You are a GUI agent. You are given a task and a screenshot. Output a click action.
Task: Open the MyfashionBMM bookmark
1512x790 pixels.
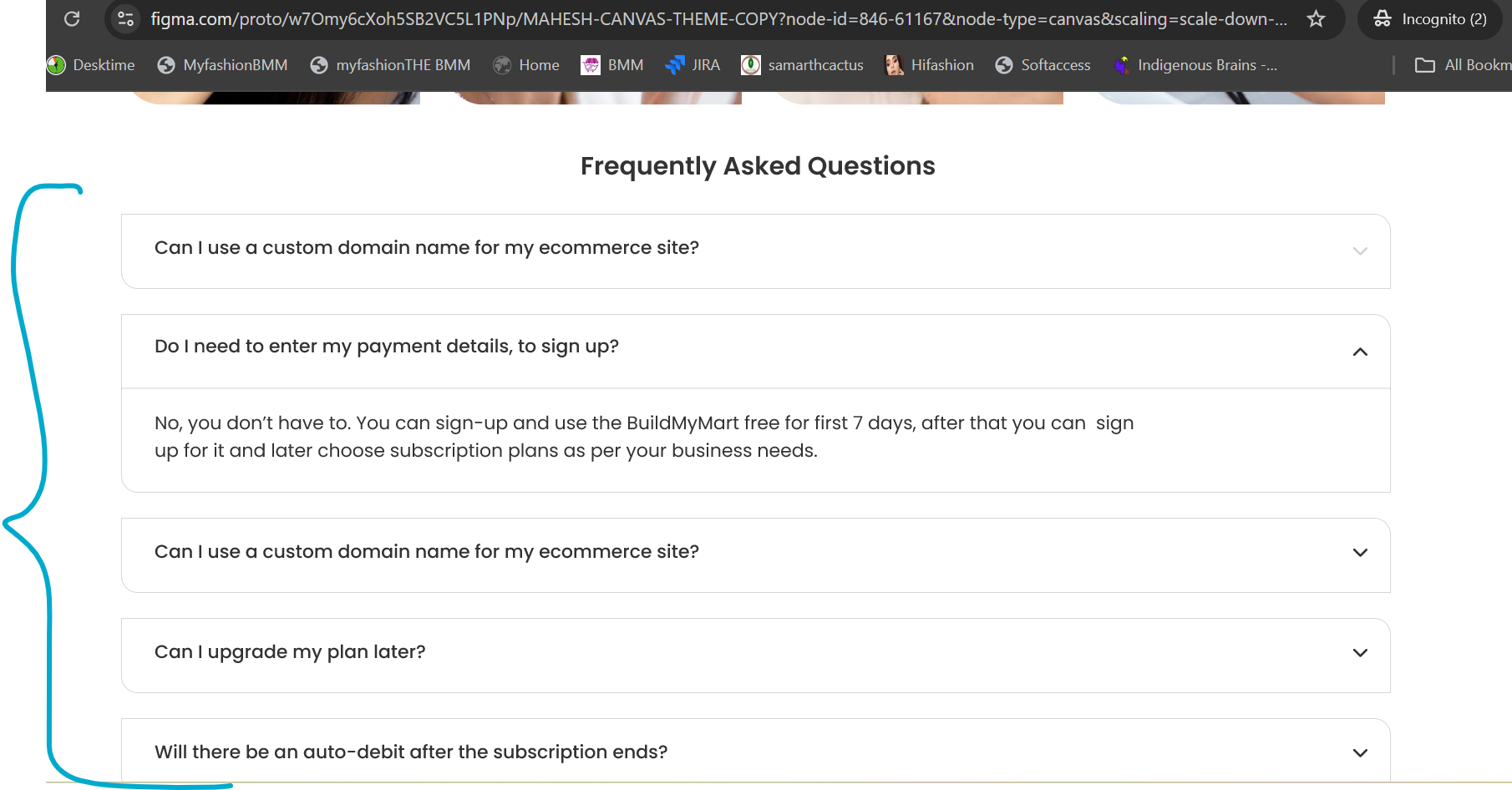[222, 65]
